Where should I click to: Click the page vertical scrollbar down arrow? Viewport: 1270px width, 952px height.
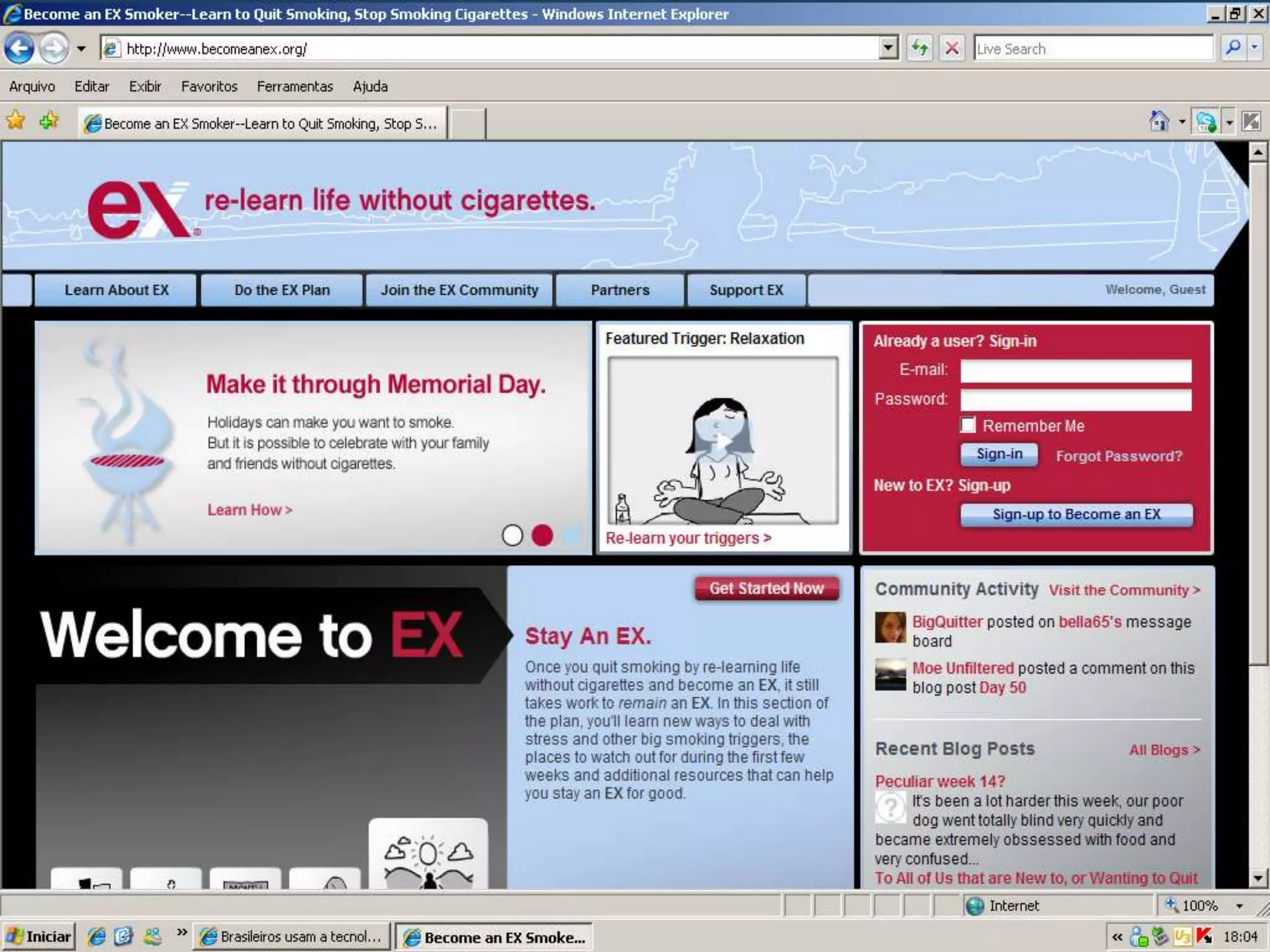tap(1258, 878)
